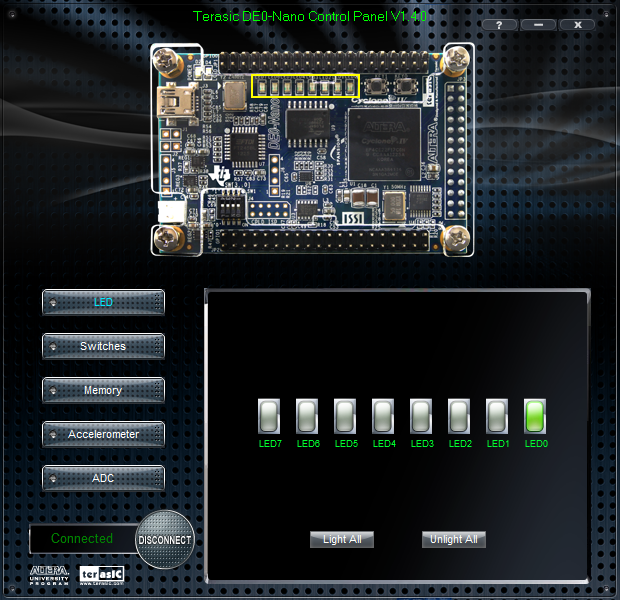Switch on LED3 in the panel
Viewport: 620px width, 600px height.
pyautogui.click(x=422, y=416)
